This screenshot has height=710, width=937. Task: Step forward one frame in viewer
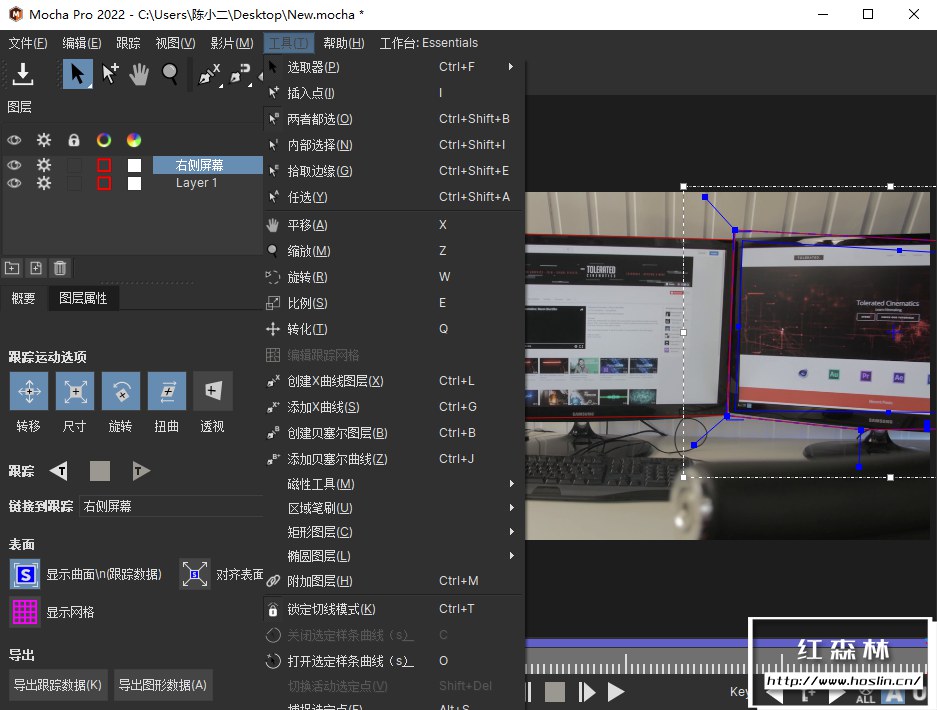(586, 692)
